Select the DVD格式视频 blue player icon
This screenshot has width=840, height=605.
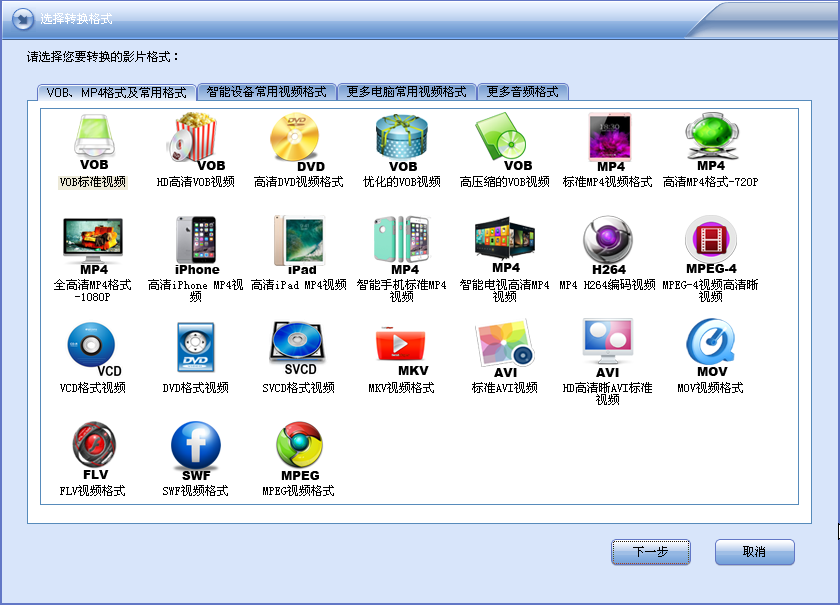tap(196, 347)
